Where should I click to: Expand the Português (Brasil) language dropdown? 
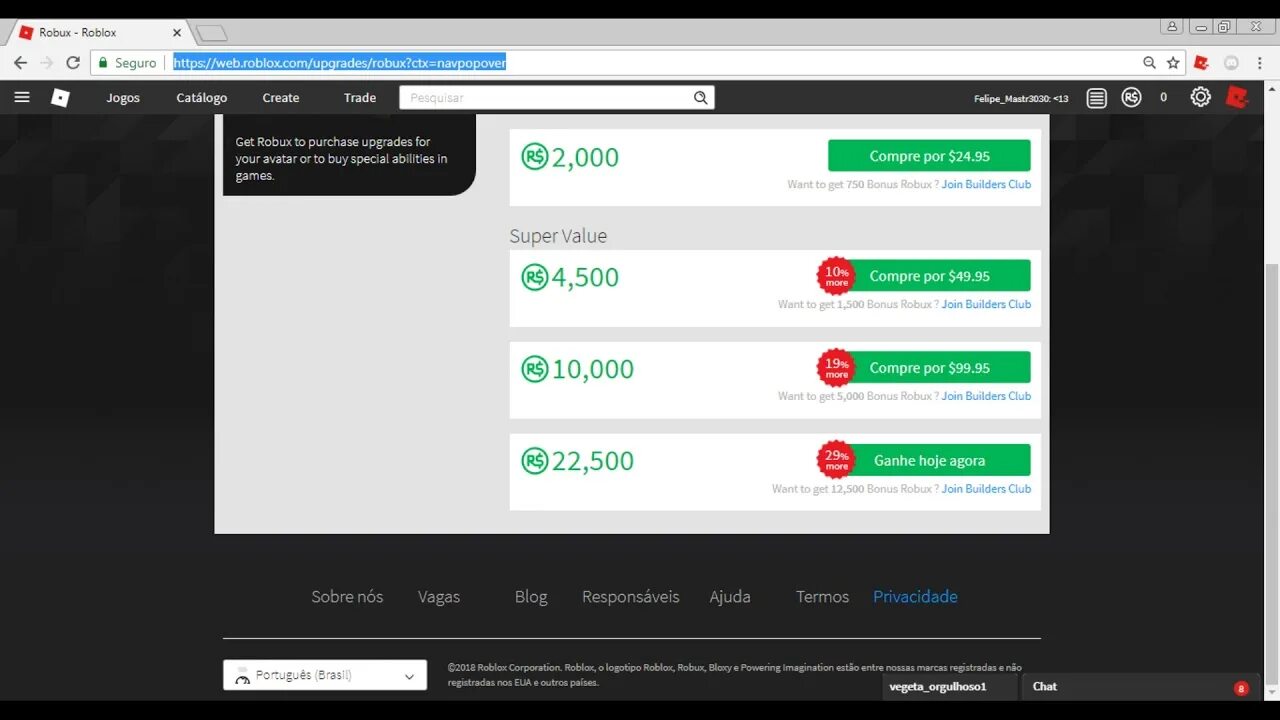(x=325, y=675)
